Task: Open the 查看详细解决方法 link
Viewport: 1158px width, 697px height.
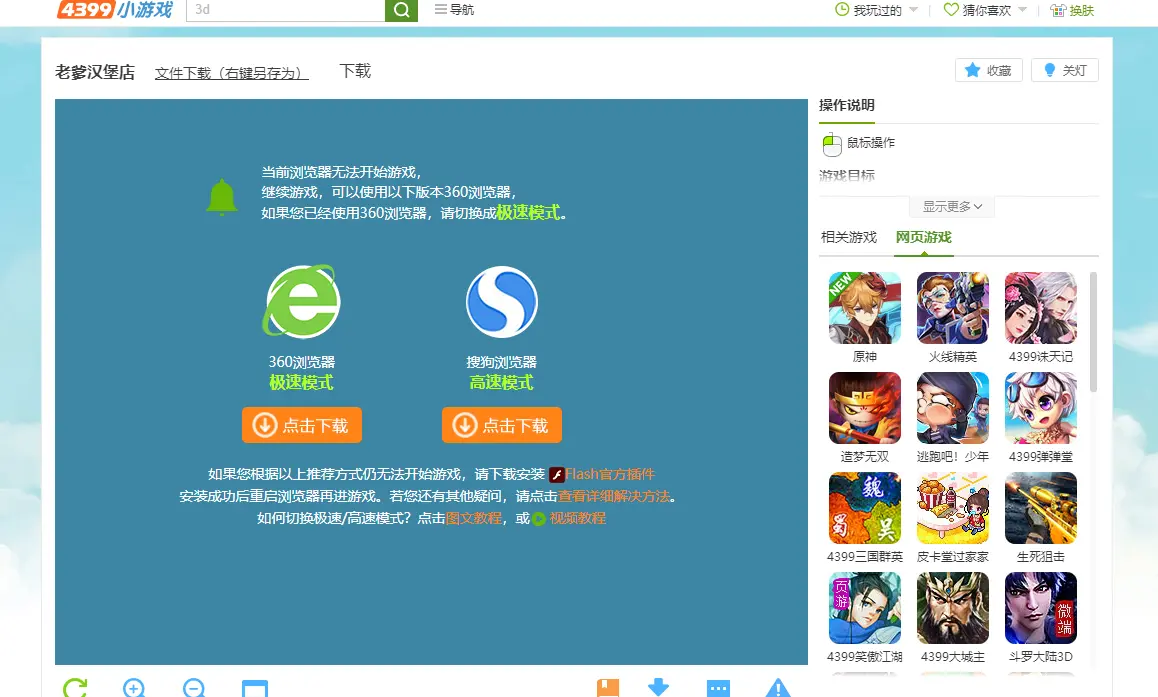Action: click(614, 496)
